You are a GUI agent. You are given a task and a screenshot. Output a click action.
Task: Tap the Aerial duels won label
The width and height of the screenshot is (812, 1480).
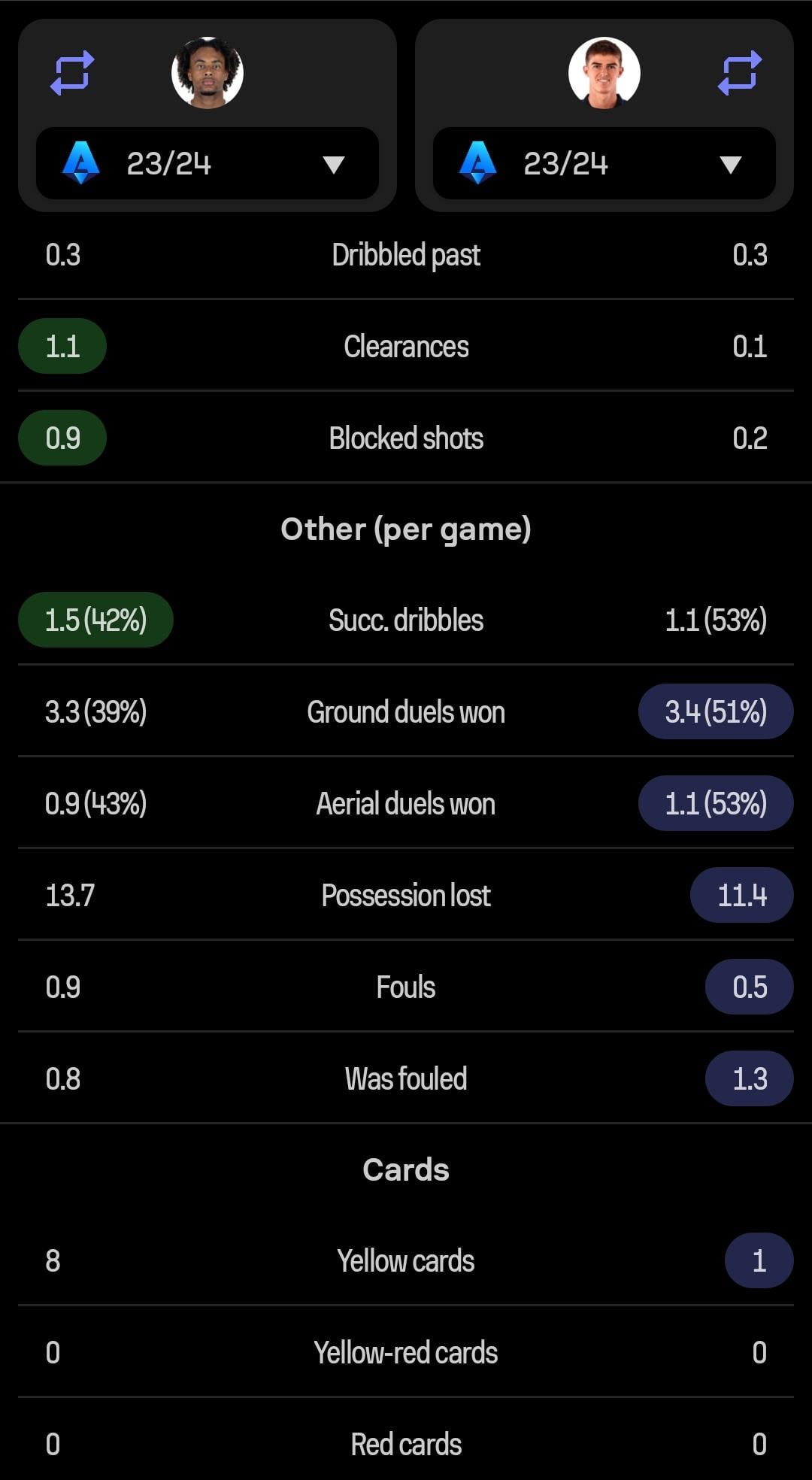406,804
